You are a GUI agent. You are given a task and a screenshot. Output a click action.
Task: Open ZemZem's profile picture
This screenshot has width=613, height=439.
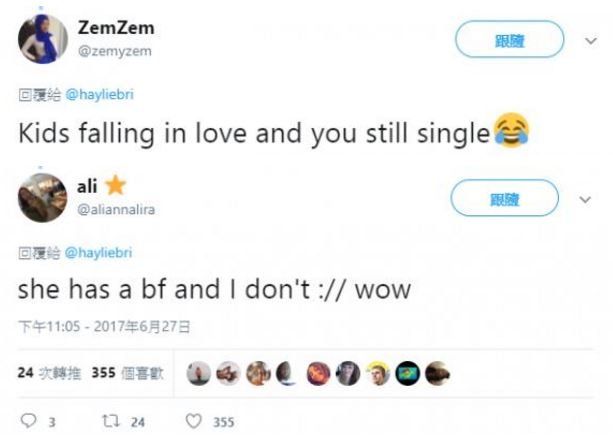41,39
